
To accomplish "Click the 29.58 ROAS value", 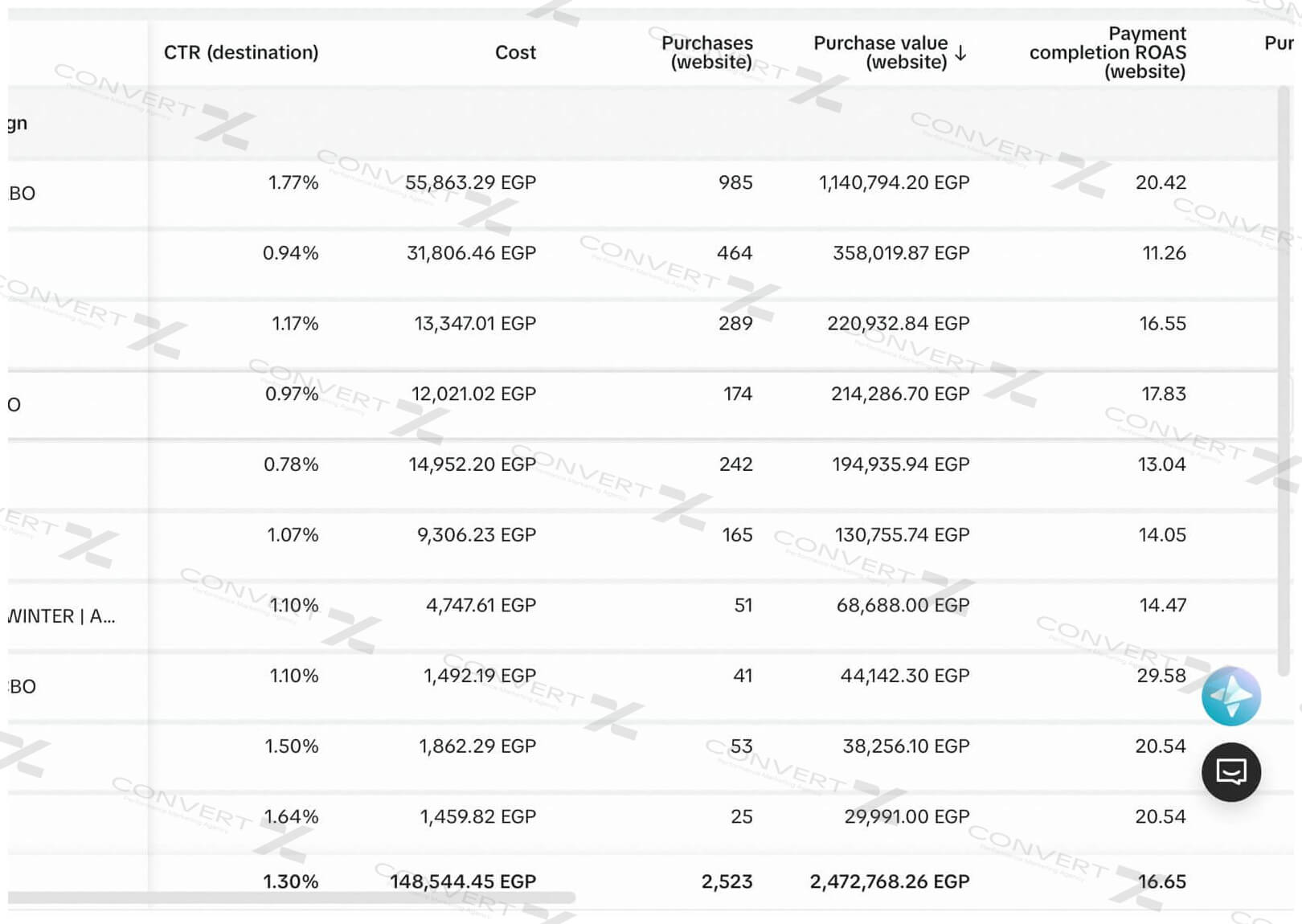I will coord(1161,676).
